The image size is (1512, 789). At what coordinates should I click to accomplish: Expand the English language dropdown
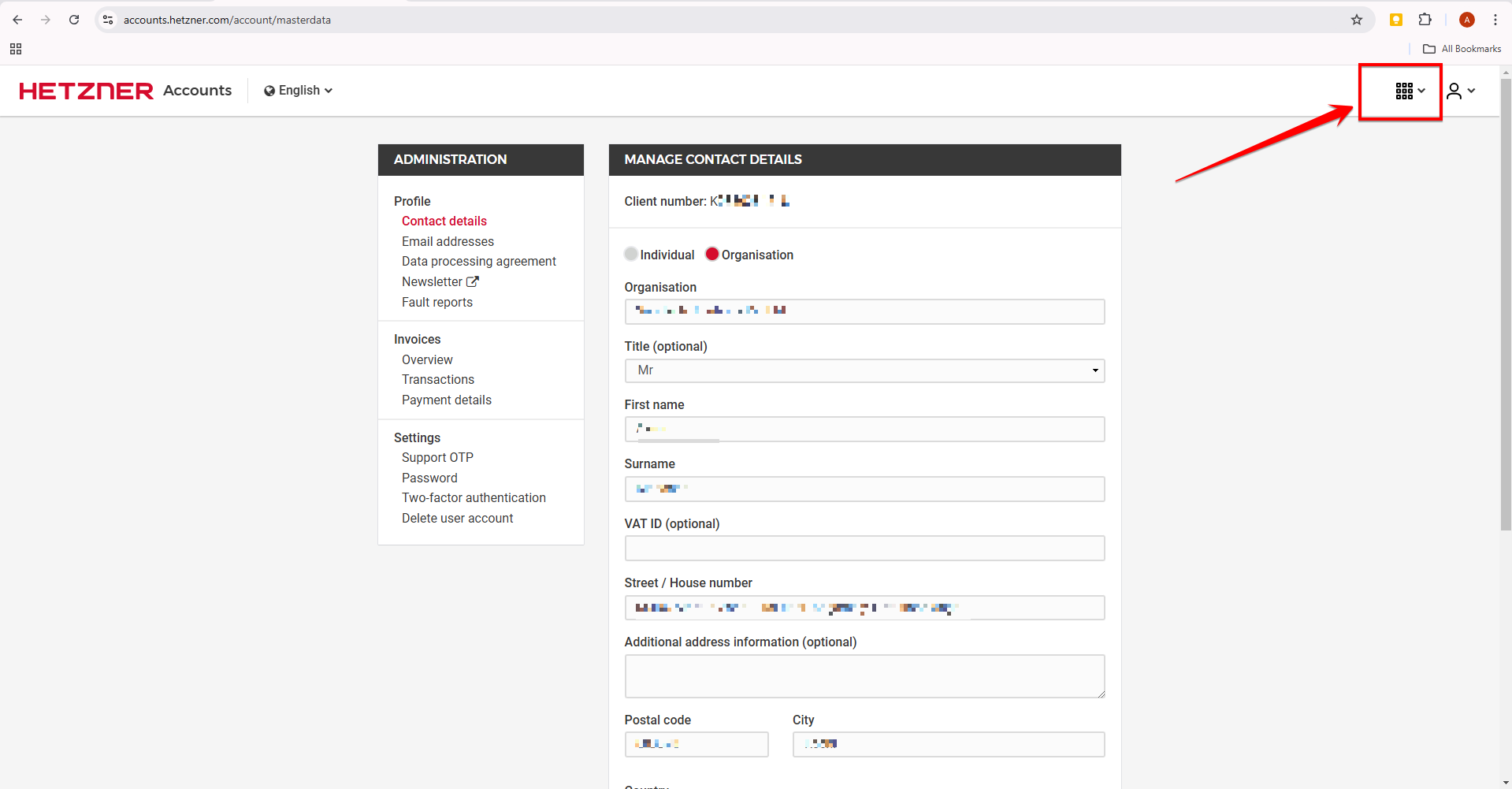click(299, 91)
